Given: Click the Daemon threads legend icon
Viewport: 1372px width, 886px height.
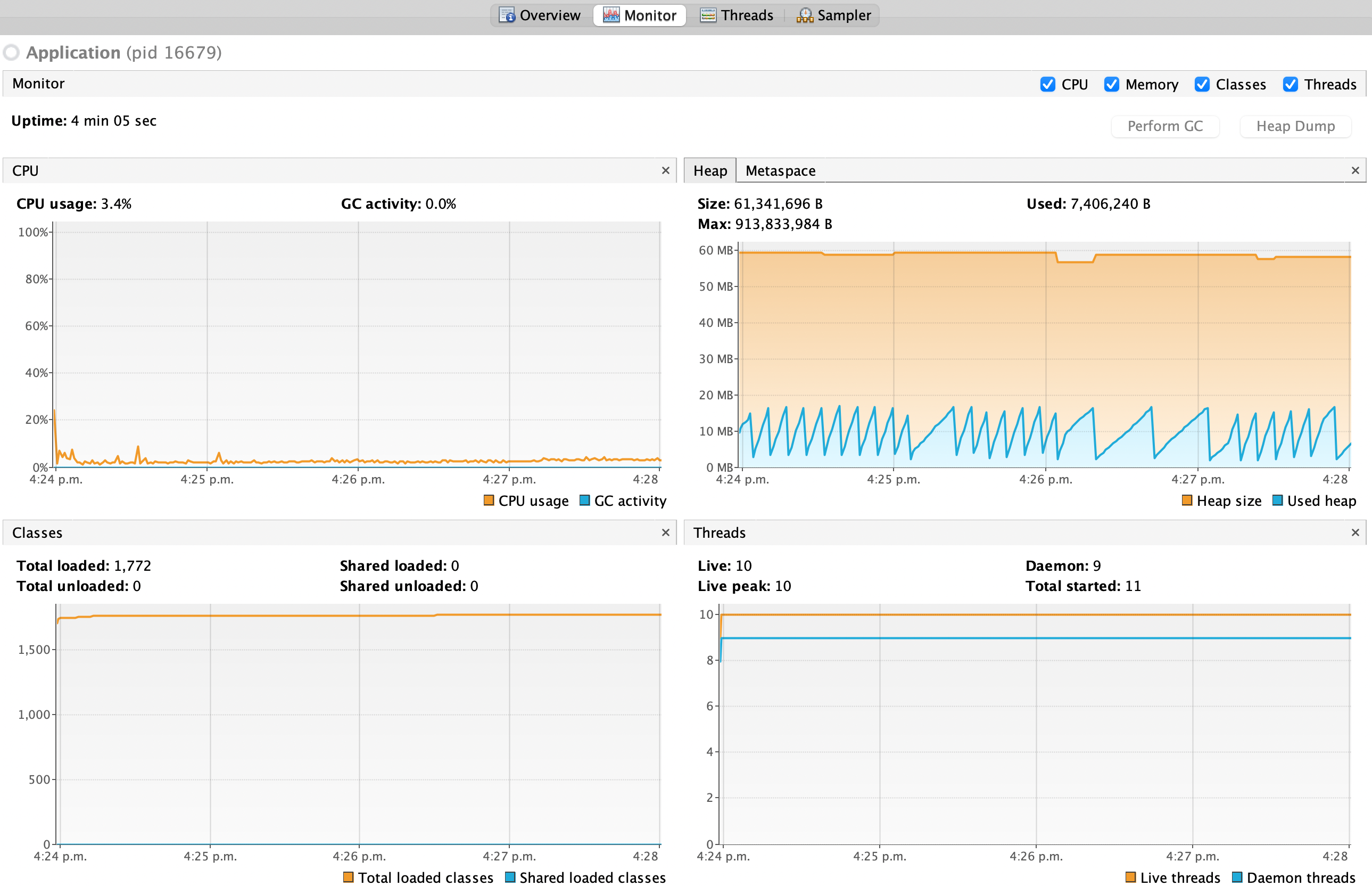Looking at the screenshot, I should (x=1236, y=877).
